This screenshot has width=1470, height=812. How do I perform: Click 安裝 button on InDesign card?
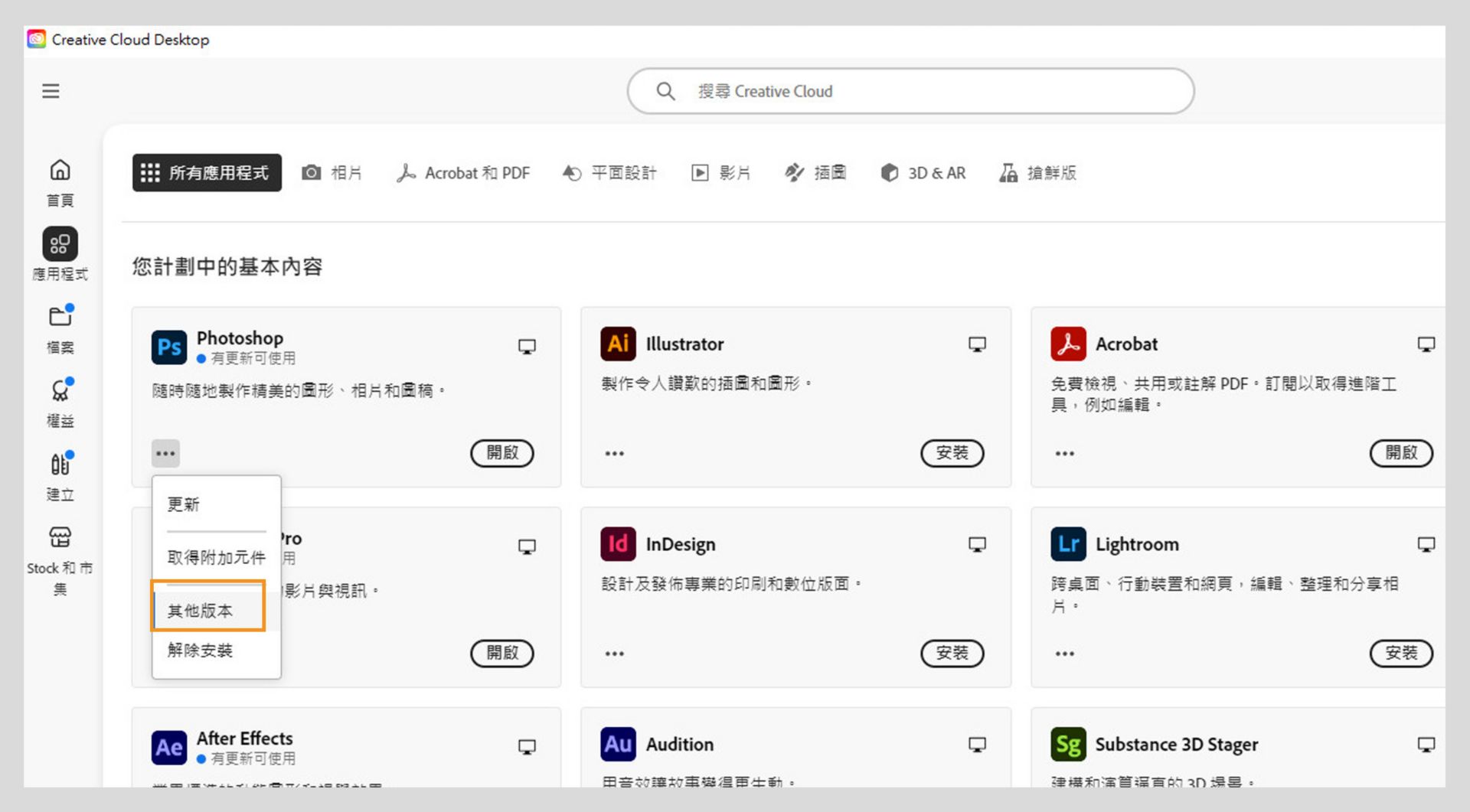pos(952,654)
